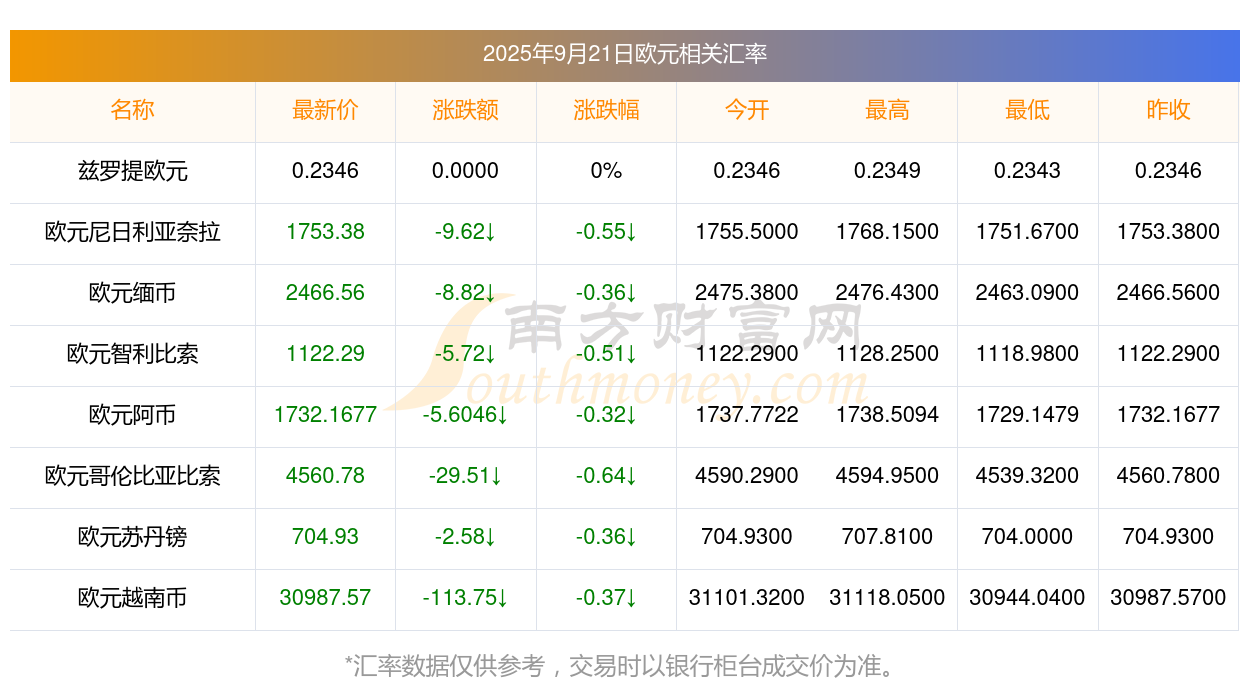The height and width of the screenshot is (698, 1250).
Task: Click high value 1738.5094
Action: [x=887, y=415]
